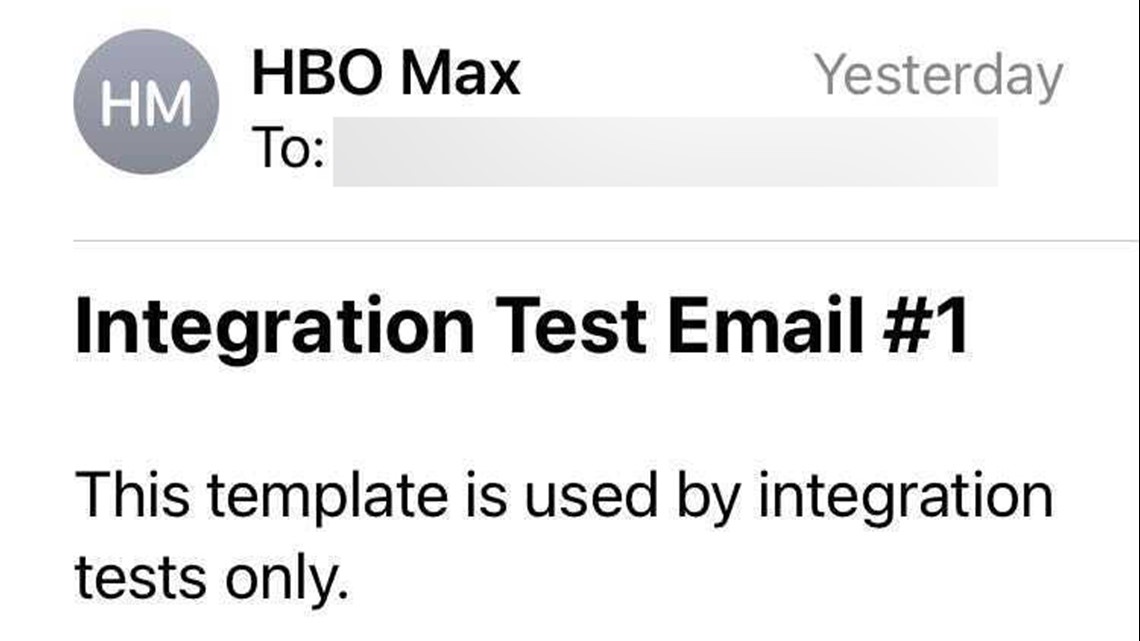Click the word "Max" in the sender name
The width and height of the screenshot is (1140, 641).
tap(460, 73)
